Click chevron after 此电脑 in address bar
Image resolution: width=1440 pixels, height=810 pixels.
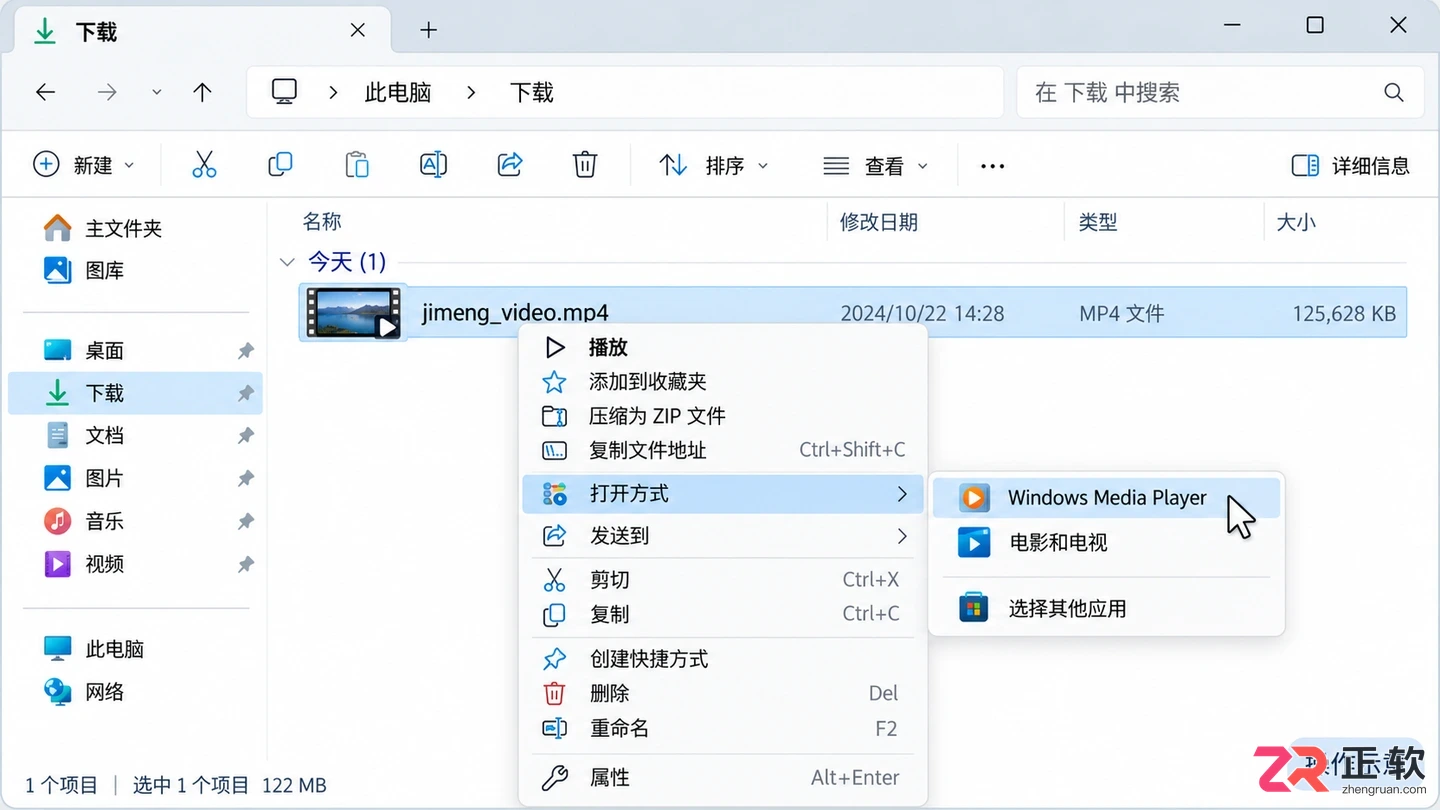coord(471,93)
